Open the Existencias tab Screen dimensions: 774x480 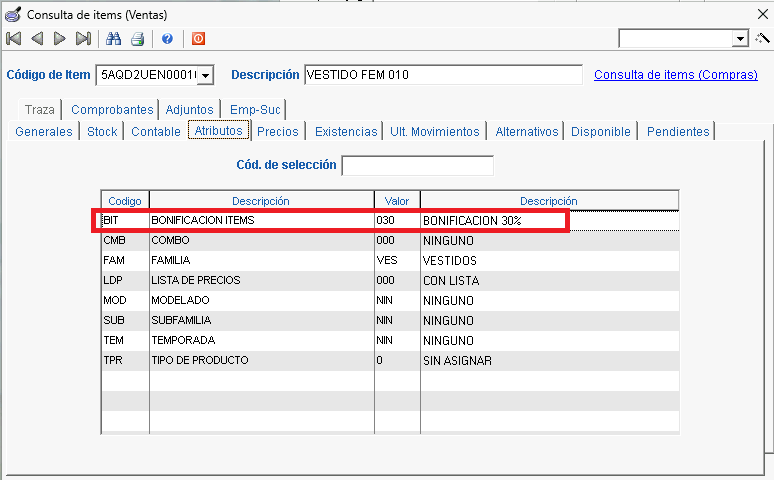(346, 131)
